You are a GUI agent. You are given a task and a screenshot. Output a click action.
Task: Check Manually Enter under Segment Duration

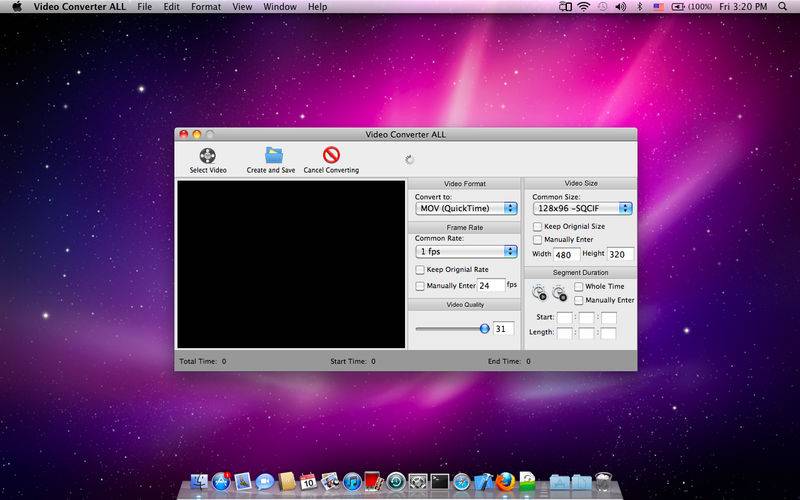(x=579, y=301)
